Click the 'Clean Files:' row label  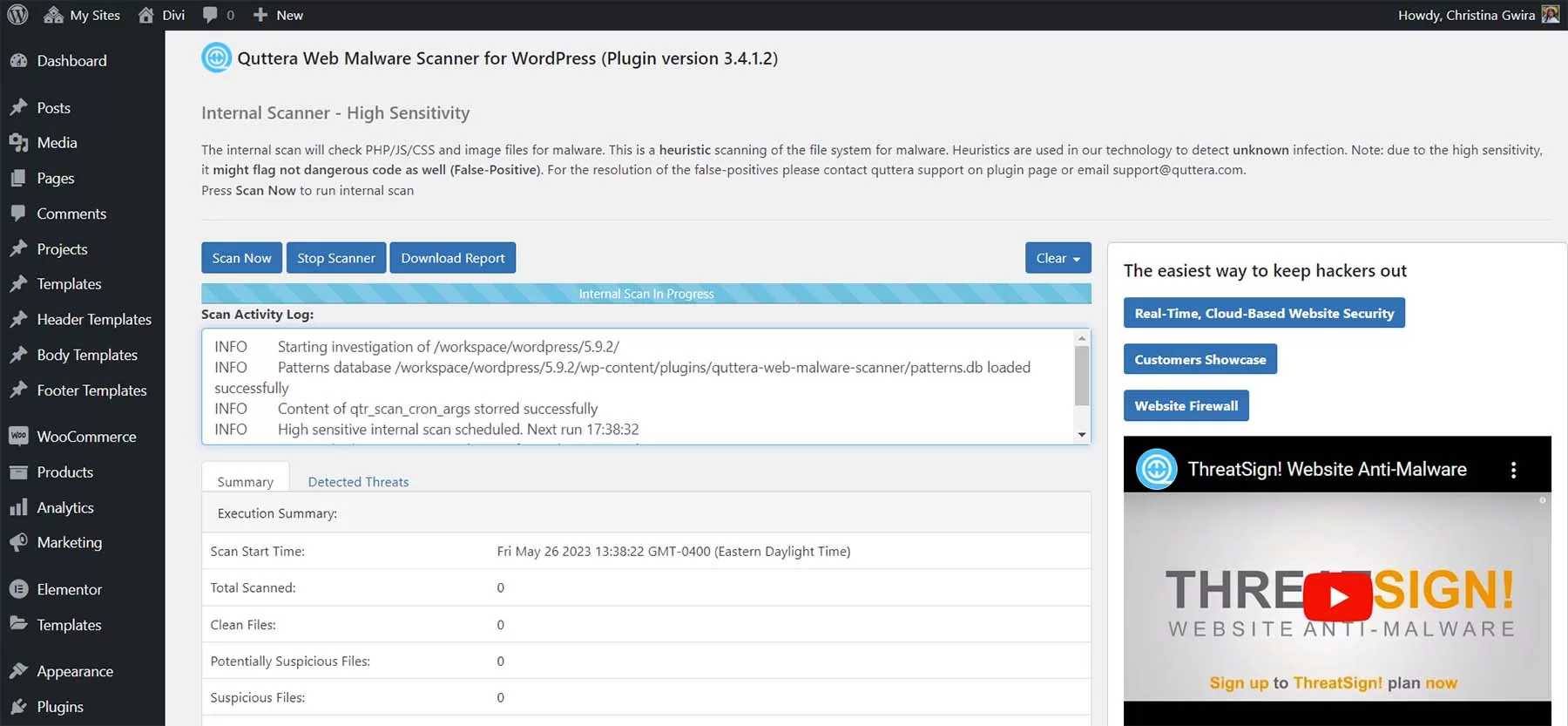pos(243,624)
